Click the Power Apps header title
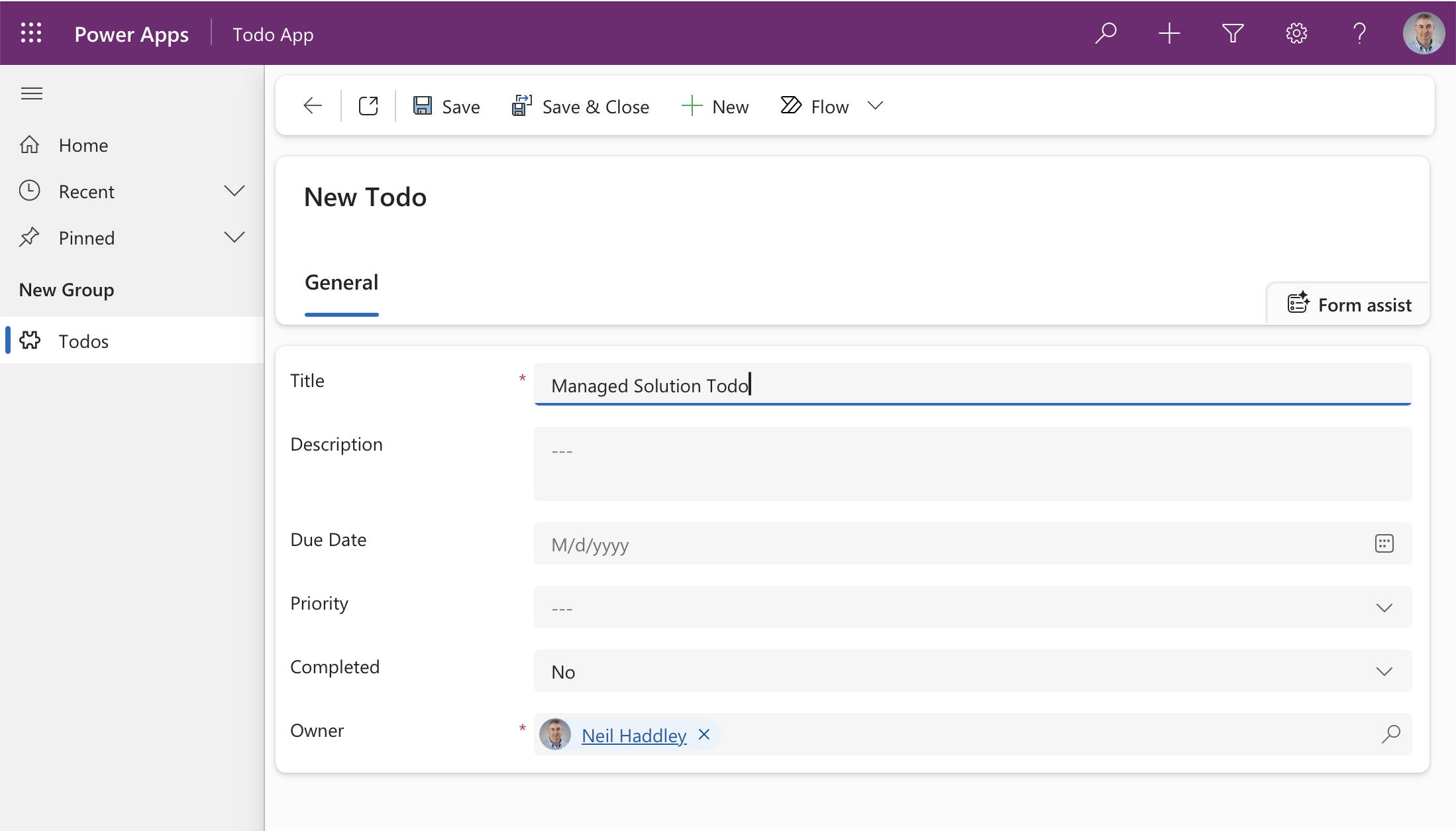The width and height of the screenshot is (1456, 831). 131,34
